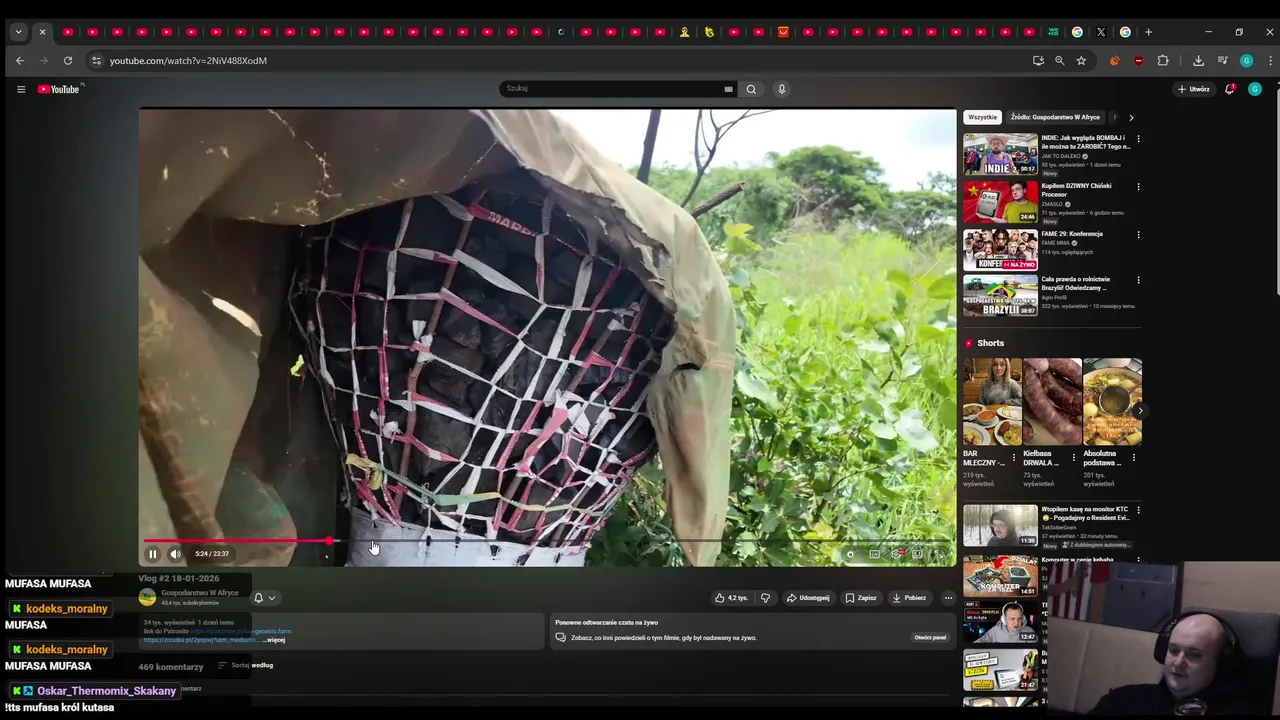The width and height of the screenshot is (1280, 720).
Task: Open options for Brazylii rolnictwo video
Action: tap(1138, 280)
